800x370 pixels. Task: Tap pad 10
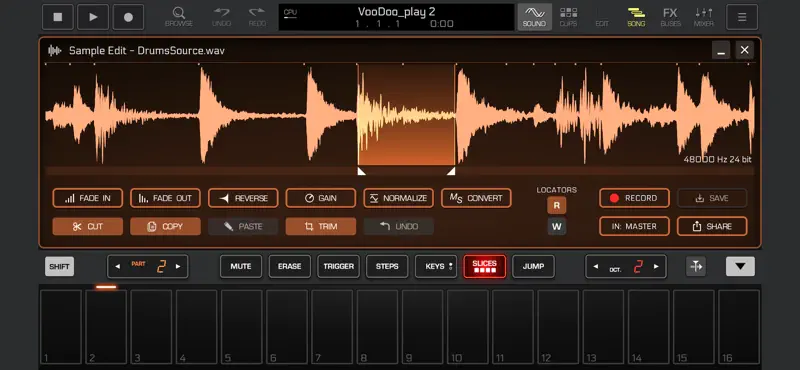[468, 327]
